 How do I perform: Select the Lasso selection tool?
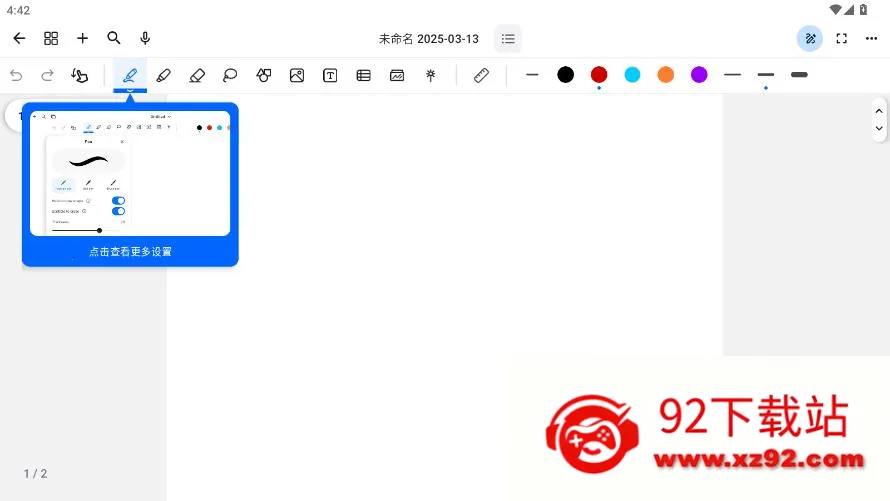(x=230, y=75)
